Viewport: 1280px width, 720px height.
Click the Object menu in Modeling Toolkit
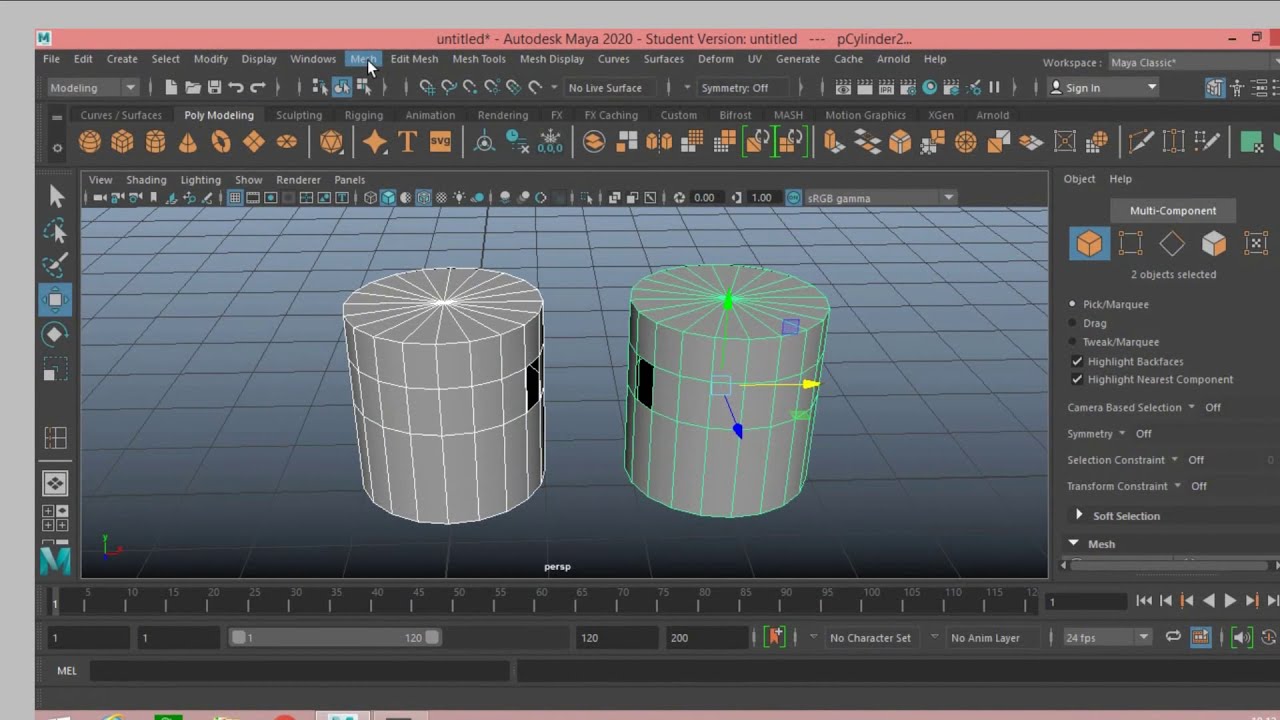point(1079,179)
